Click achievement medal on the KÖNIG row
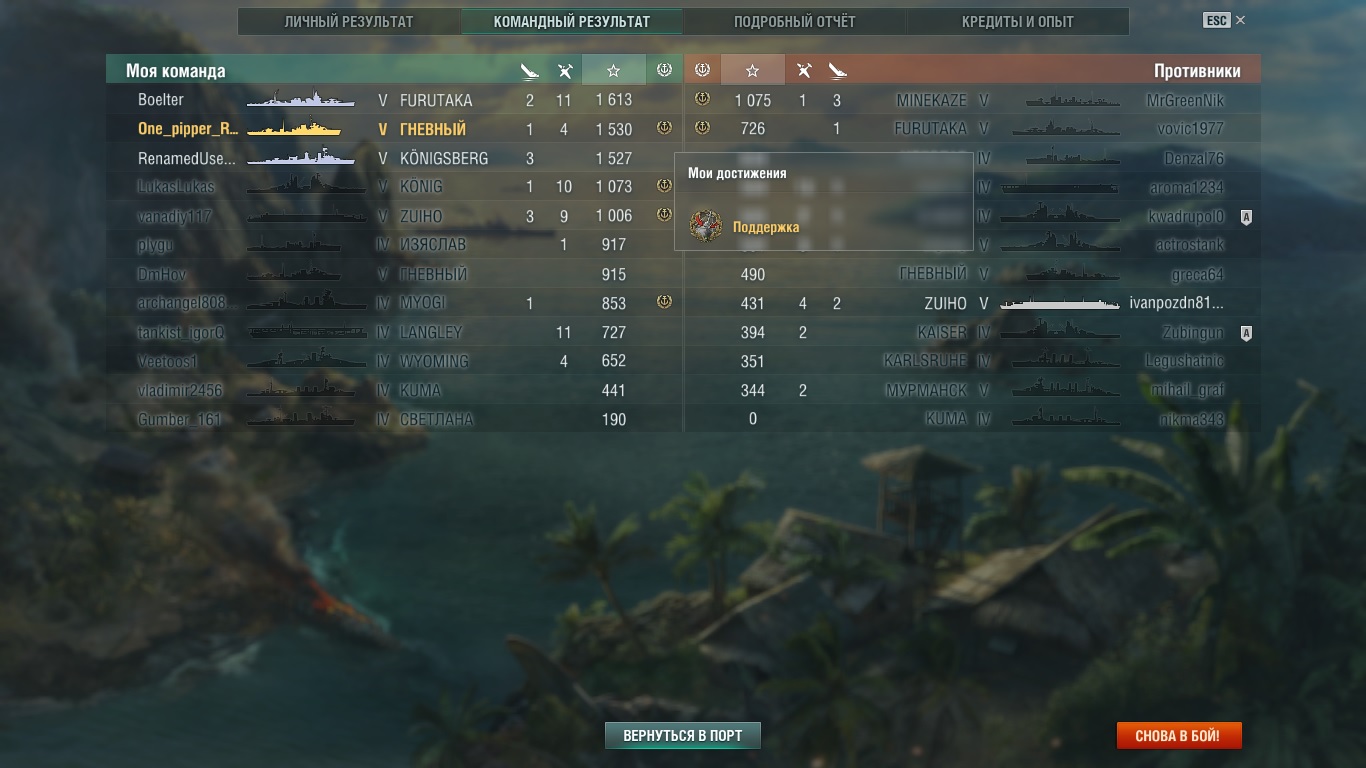 (664, 186)
